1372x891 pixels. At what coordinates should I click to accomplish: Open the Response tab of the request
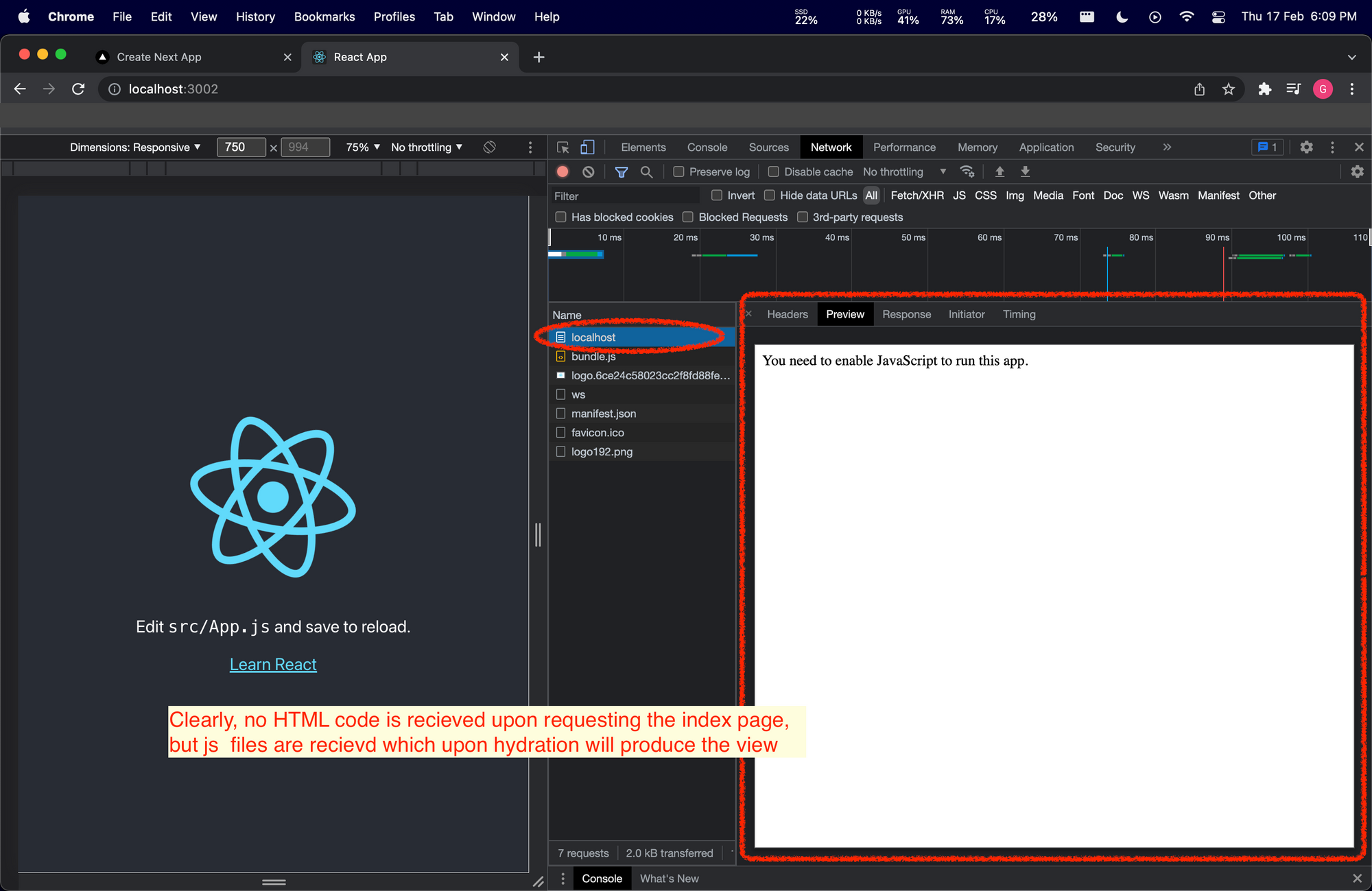907,314
